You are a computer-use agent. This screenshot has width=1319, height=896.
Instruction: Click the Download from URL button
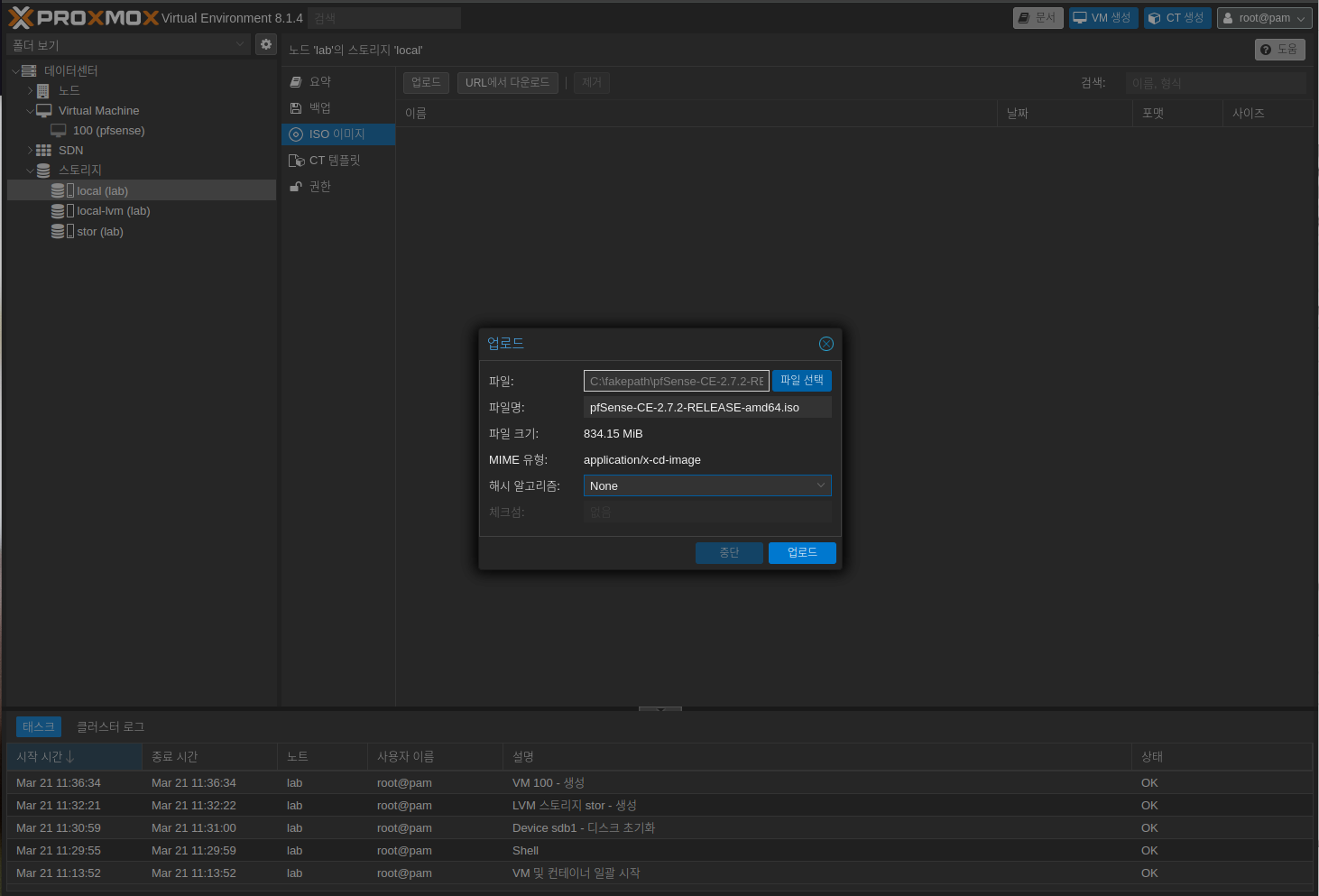point(507,83)
